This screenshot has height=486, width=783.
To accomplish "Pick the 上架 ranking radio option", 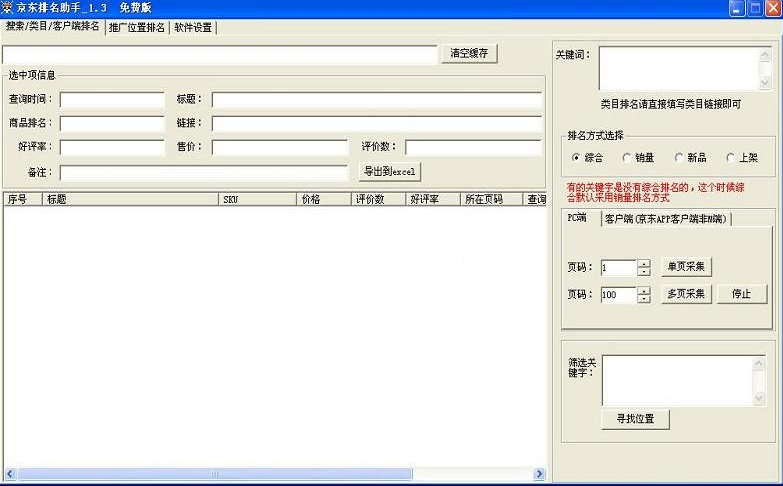I will [x=731, y=157].
